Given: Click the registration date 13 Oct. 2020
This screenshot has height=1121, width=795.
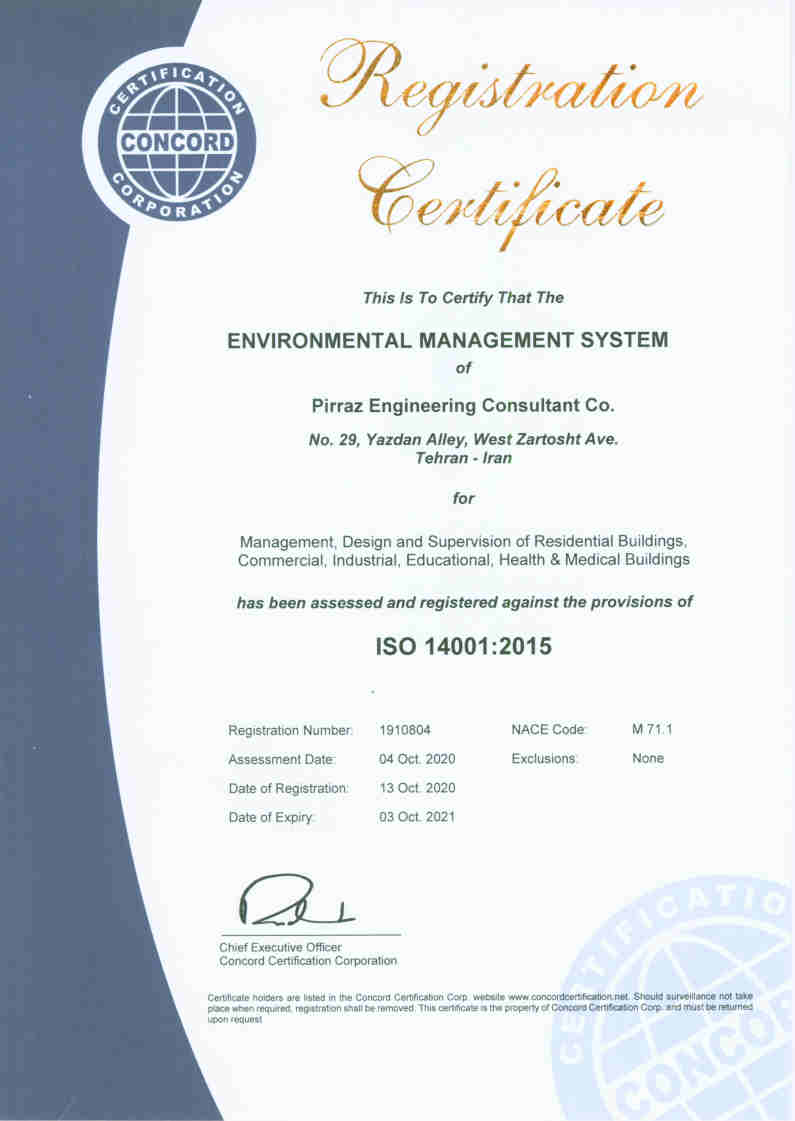Looking at the screenshot, I should coord(417,788).
